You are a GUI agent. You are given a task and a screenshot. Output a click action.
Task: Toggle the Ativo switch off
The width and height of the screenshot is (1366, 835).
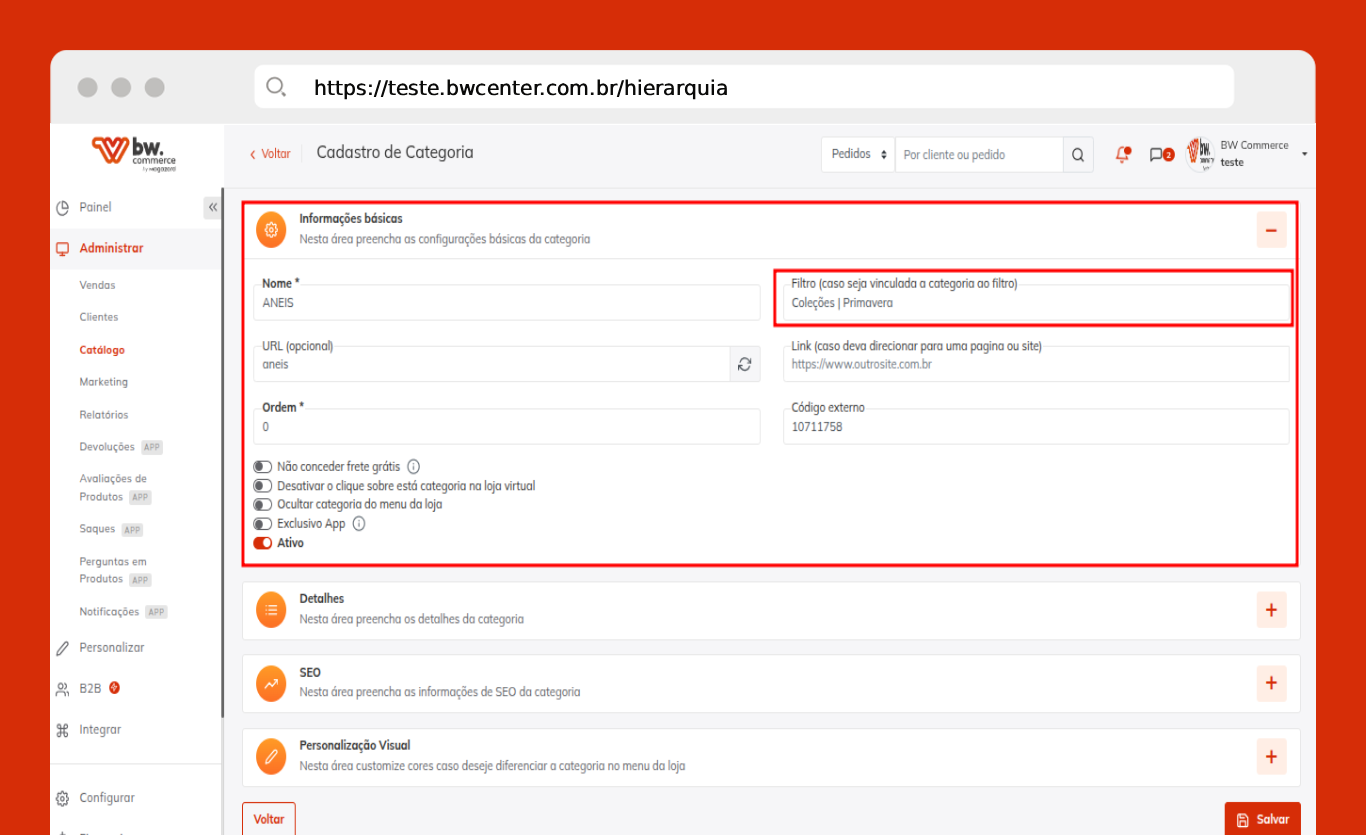(x=263, y=543)
